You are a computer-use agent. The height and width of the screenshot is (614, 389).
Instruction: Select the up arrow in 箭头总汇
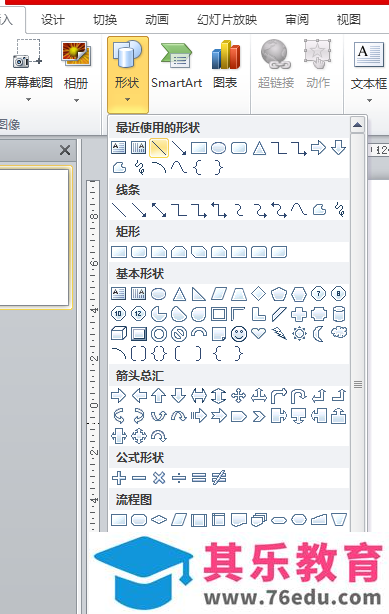point(159,396)
